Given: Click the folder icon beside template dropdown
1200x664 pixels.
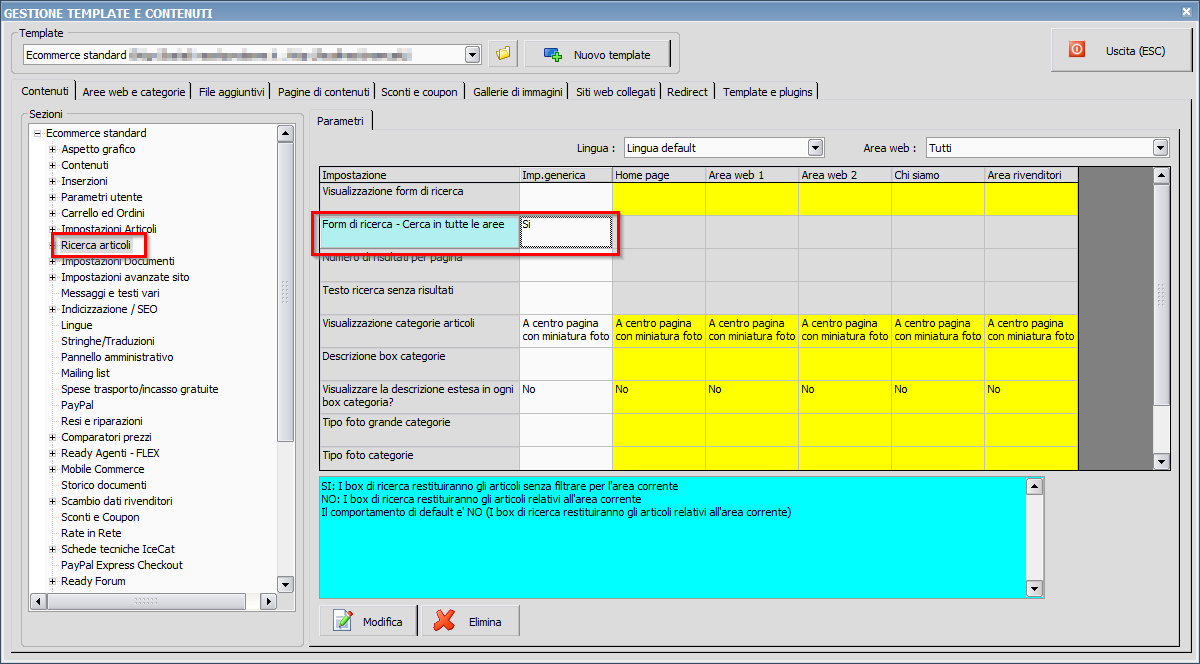Looking at the screenshot, I should click(x=503, y=54).
